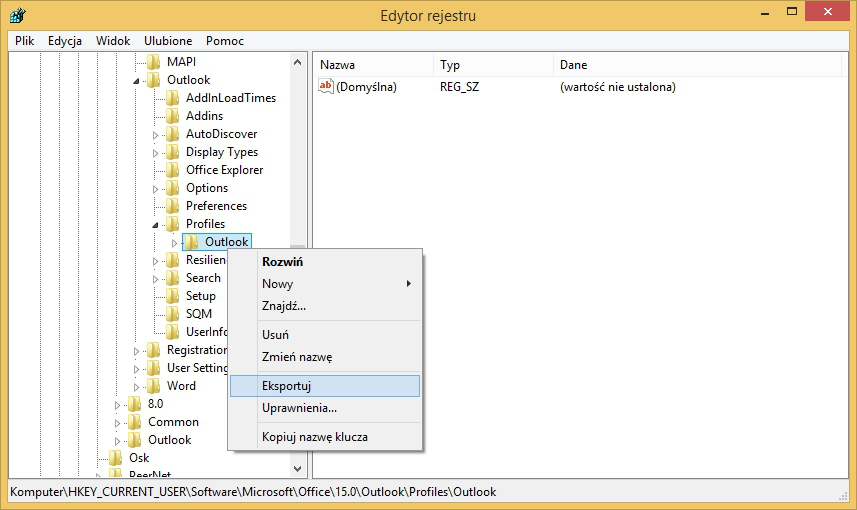
Task: Click the 8.0 folder icon
Action: pyautogui.click(x=134, y=404)
